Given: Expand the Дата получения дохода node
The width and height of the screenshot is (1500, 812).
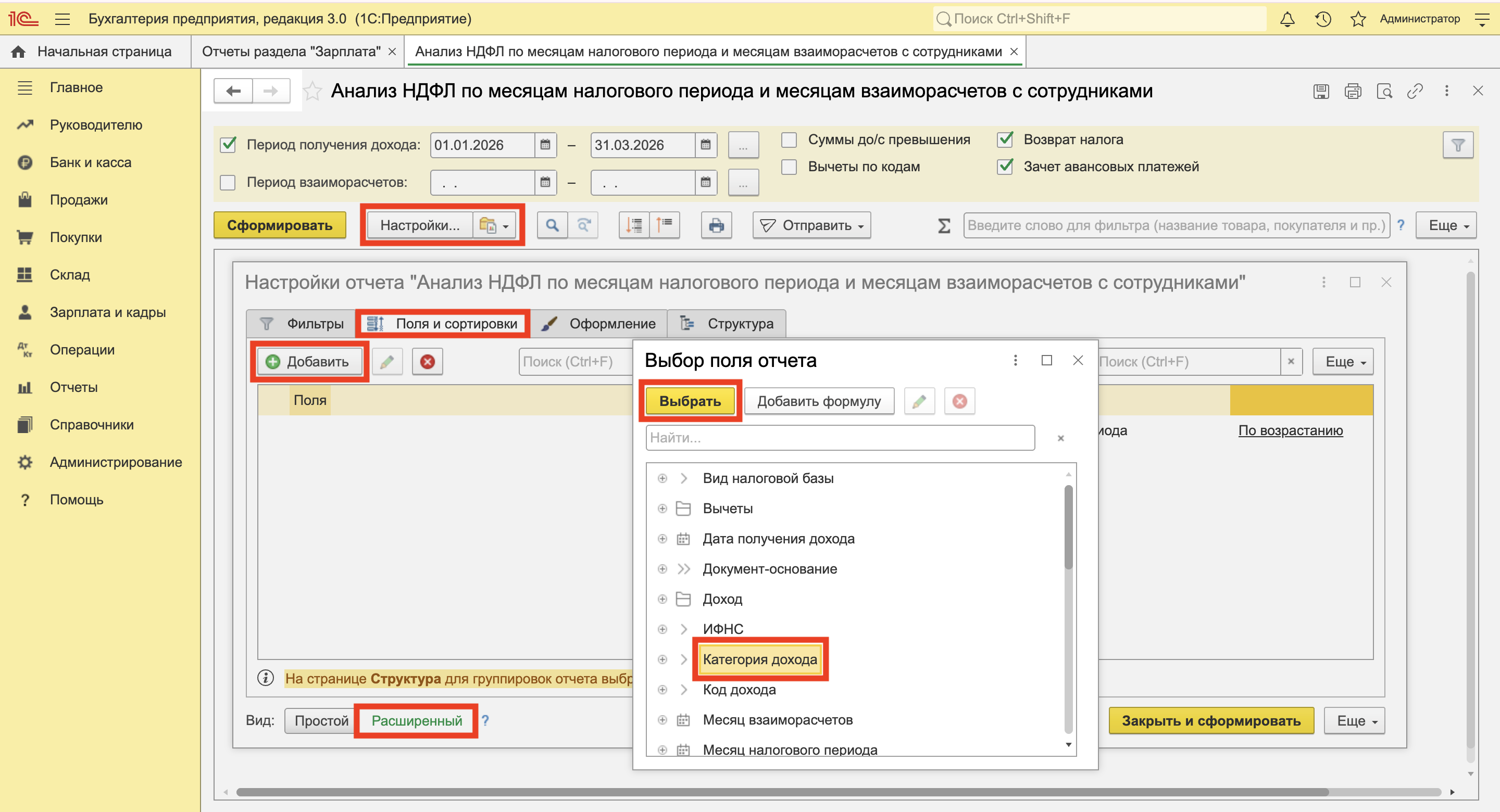Looking at the screenshot, I should tap(662, 539).
